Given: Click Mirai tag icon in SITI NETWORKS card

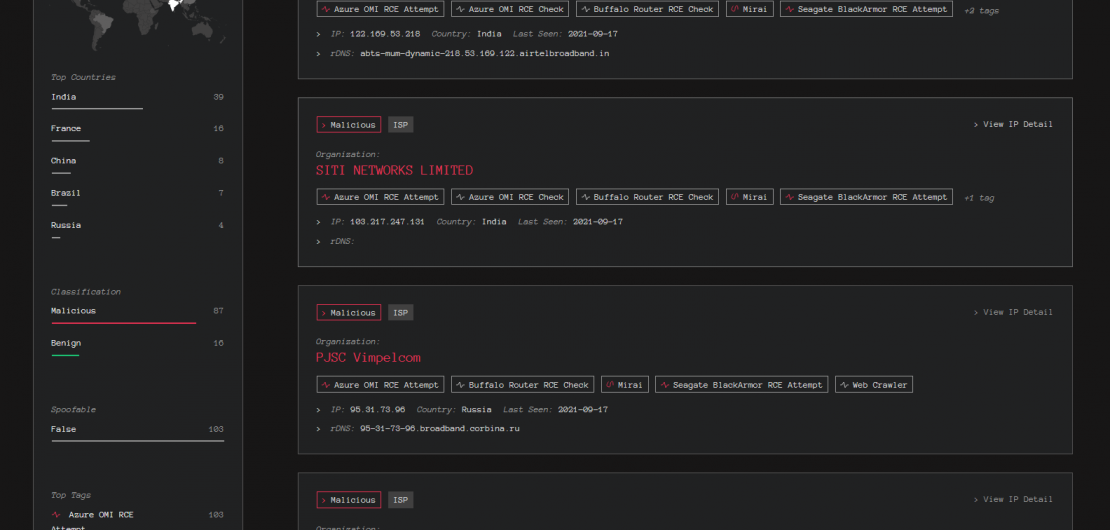Looking at the screenshot, I should [736, 197].
